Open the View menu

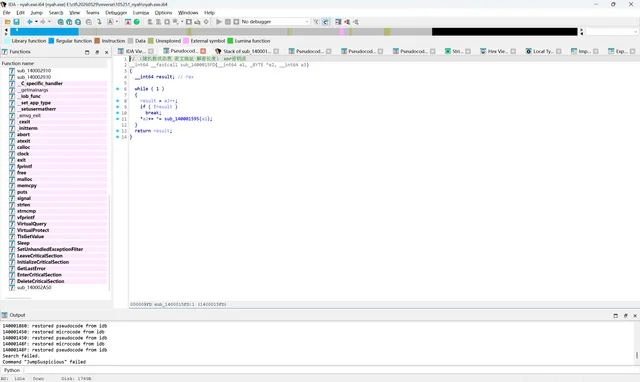click(75, 13)
